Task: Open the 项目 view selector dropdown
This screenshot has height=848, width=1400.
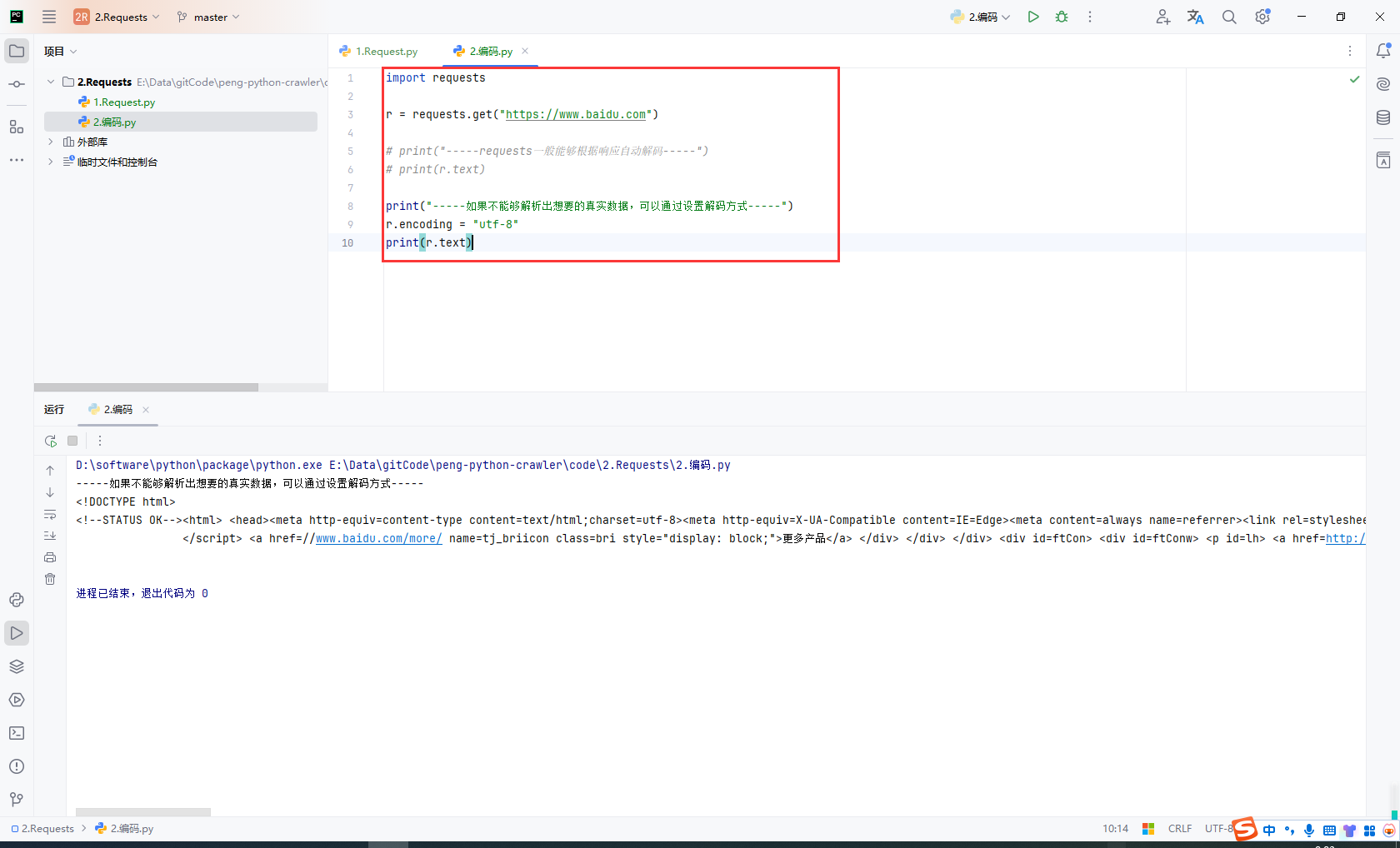Action: [x=61, y=51]
